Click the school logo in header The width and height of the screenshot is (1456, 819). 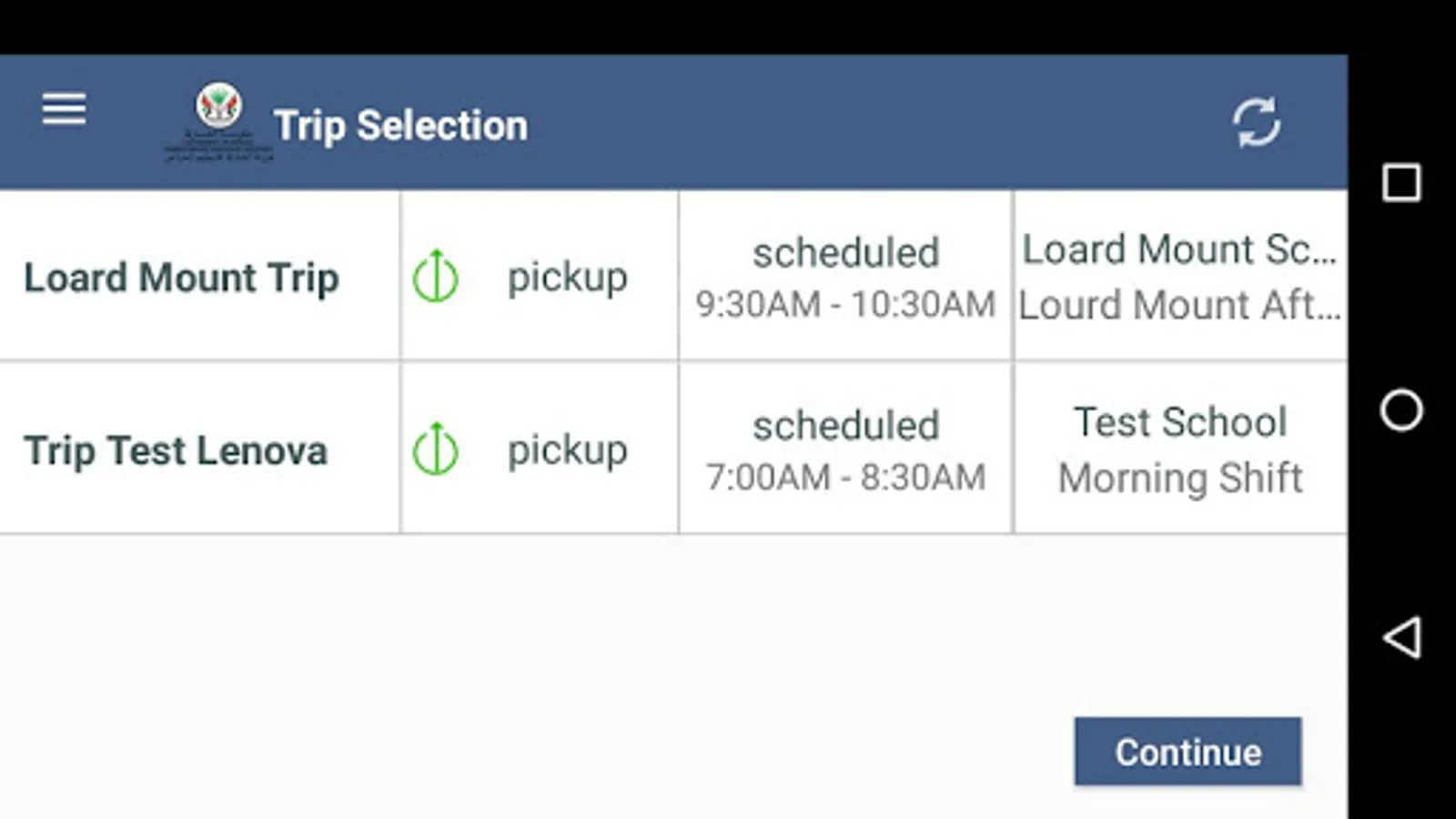tap(219, 121)
